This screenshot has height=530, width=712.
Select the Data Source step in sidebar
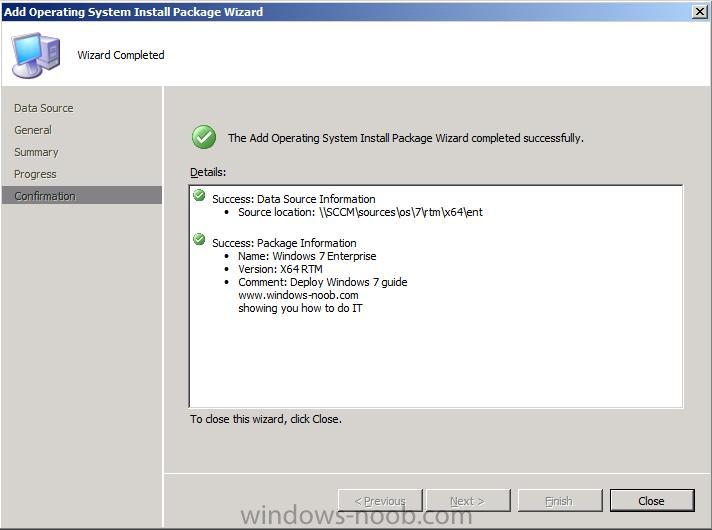[x=44, y=108]
